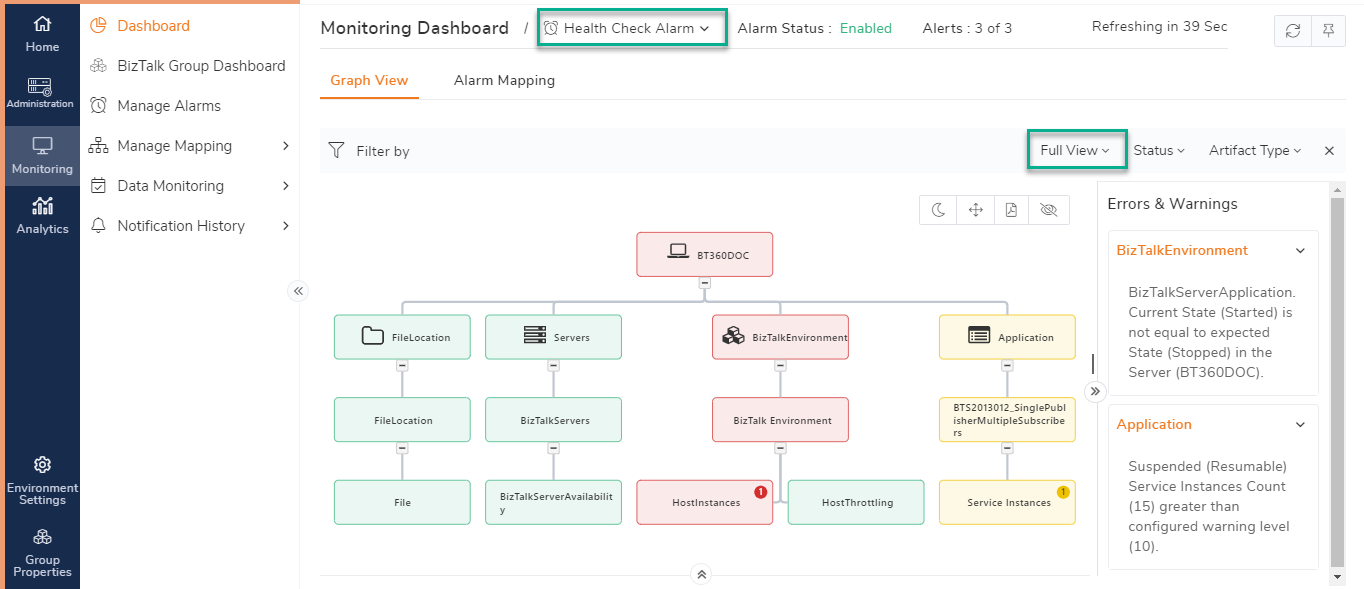Open the Full View dropdown
Viewport: 1364px width, 589px height.
click(1075, 150)
